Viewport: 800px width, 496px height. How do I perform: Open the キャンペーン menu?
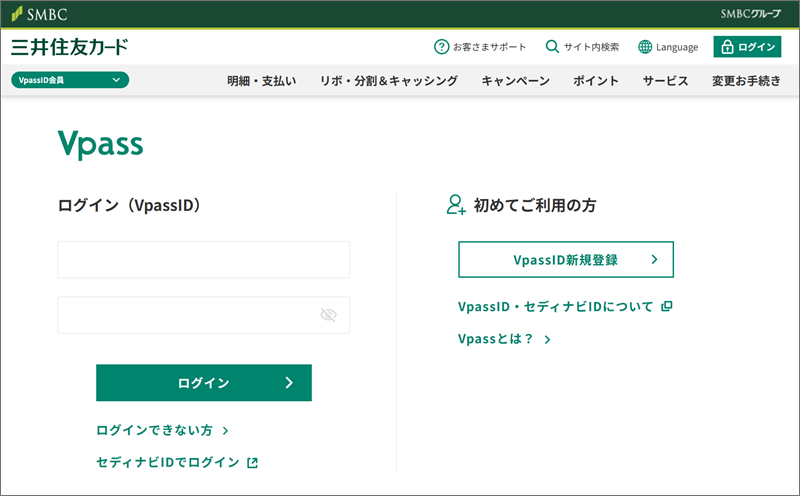515,81
